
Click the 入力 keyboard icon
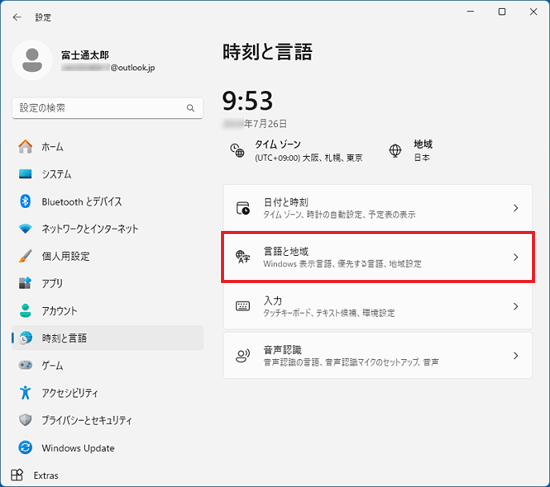243,306
